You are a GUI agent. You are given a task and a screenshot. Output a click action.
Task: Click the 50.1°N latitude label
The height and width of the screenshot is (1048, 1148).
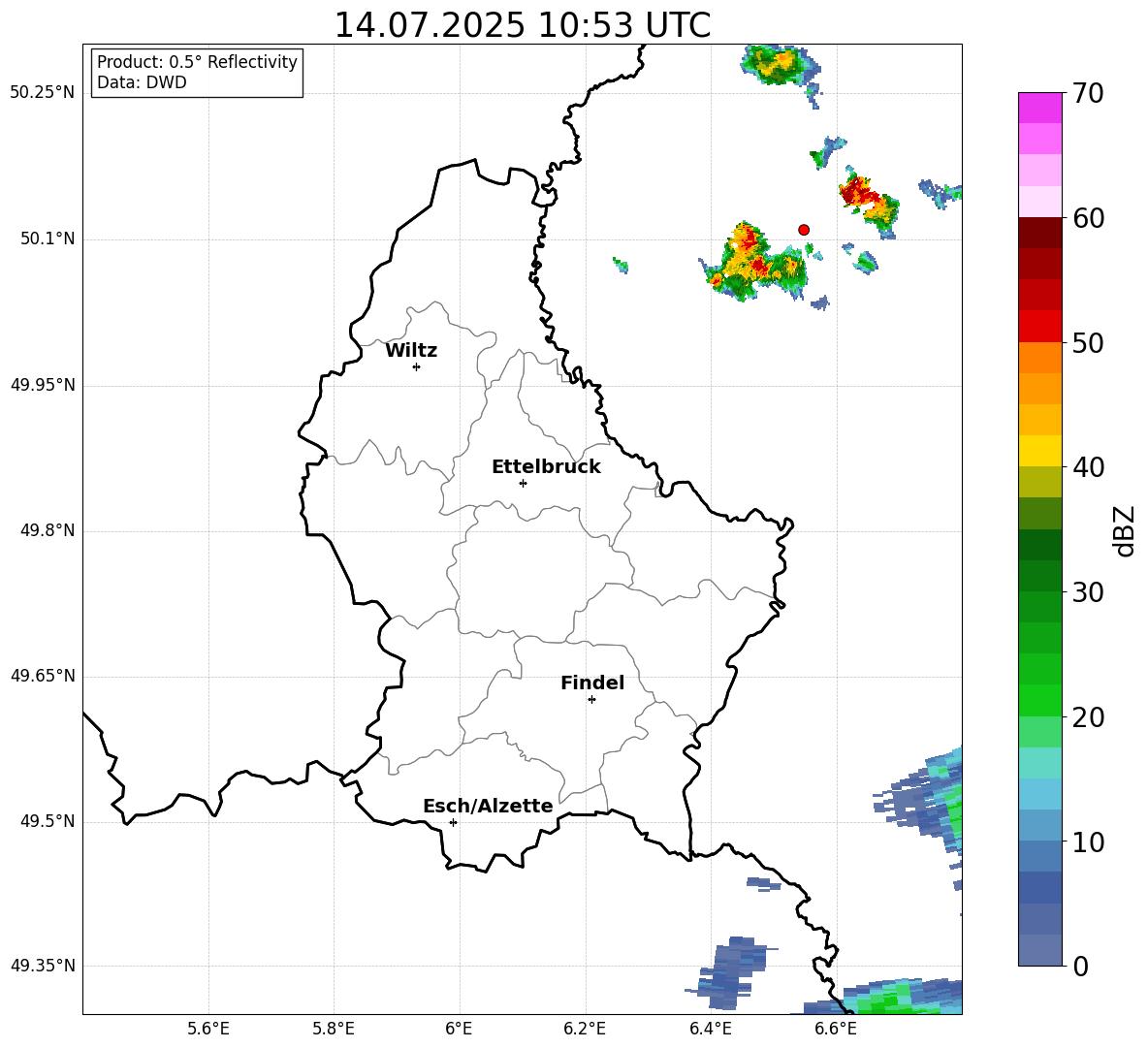48,238
